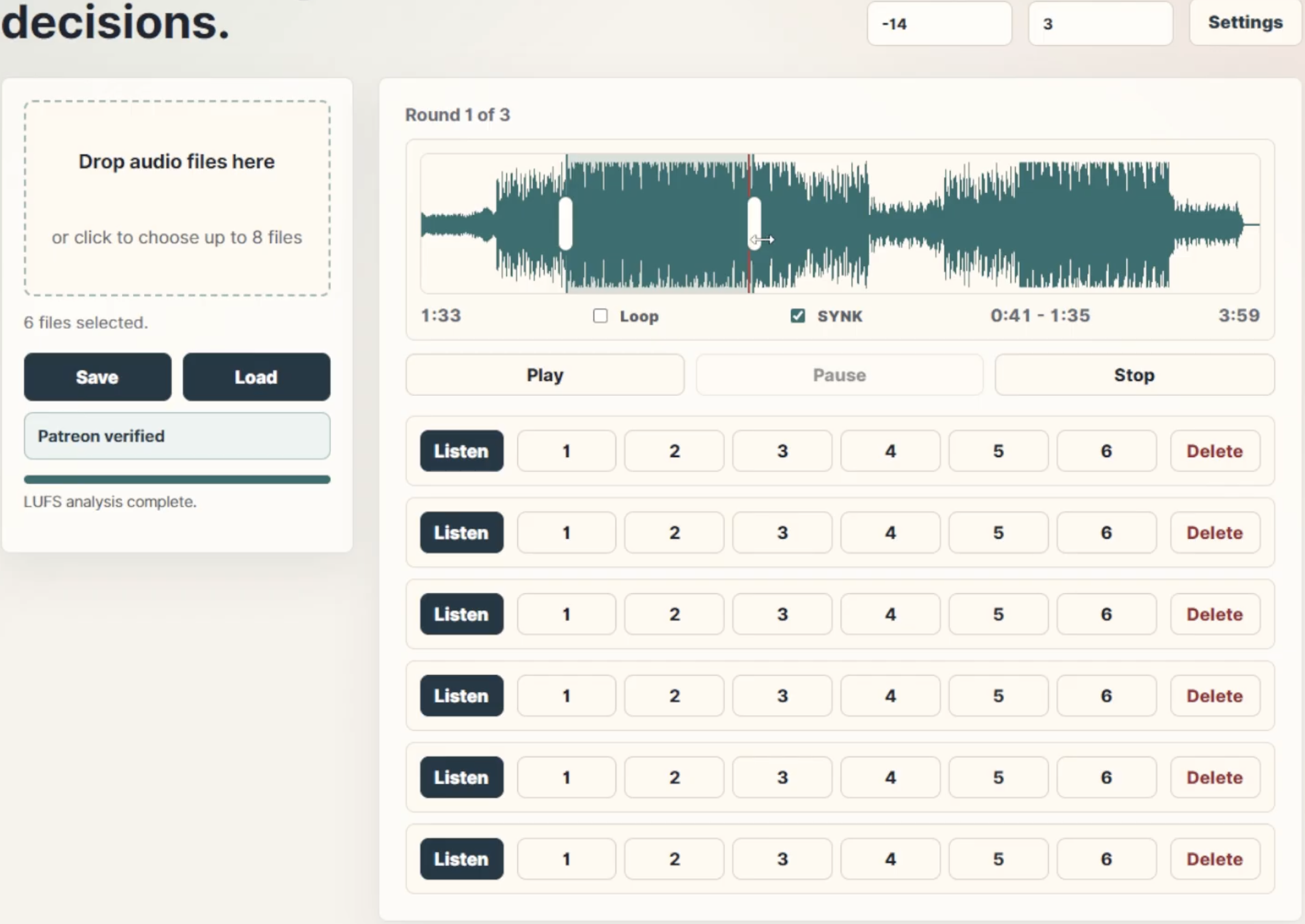Rank the second track row as 6

1106,532
